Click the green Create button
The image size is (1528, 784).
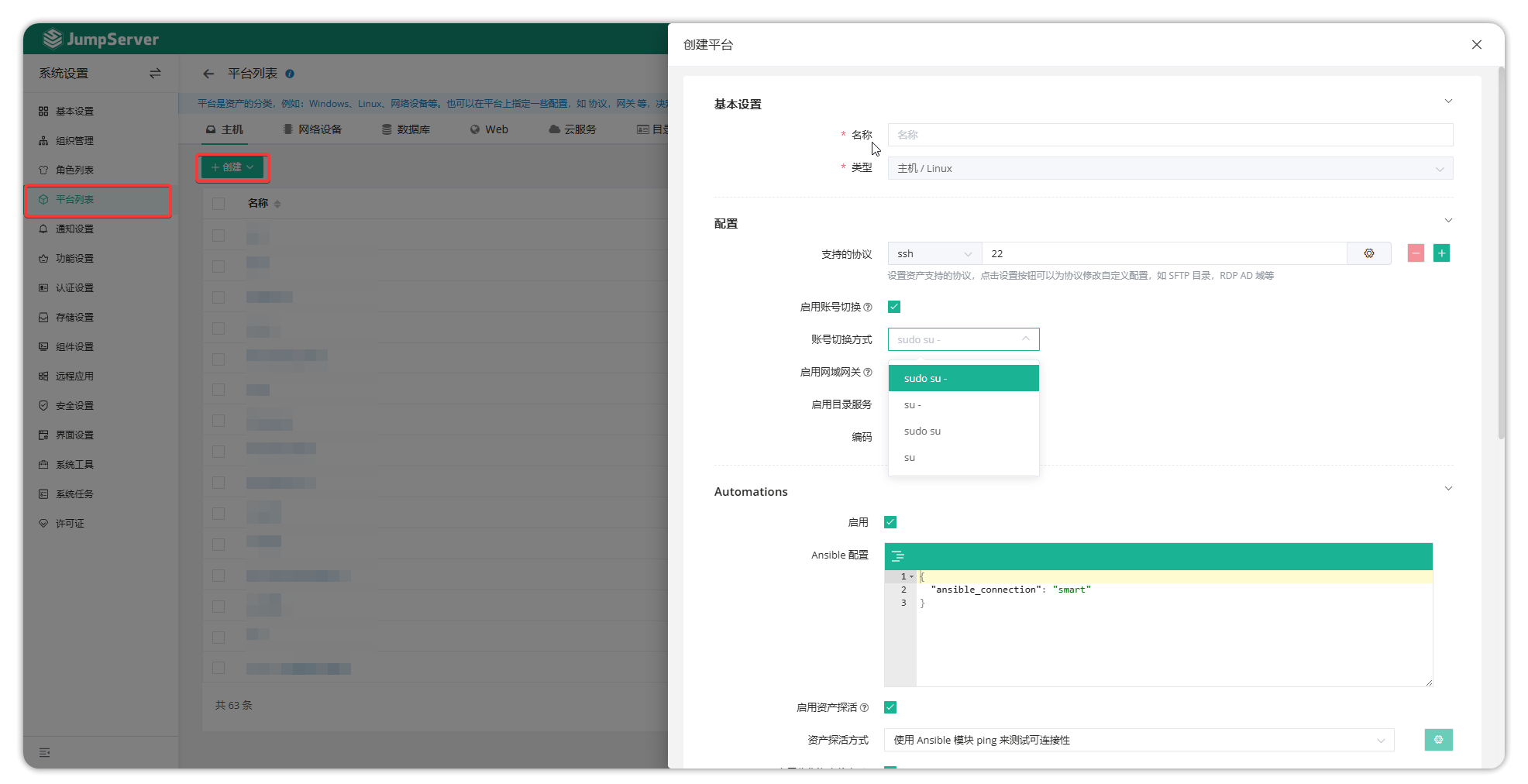[232, 167]
